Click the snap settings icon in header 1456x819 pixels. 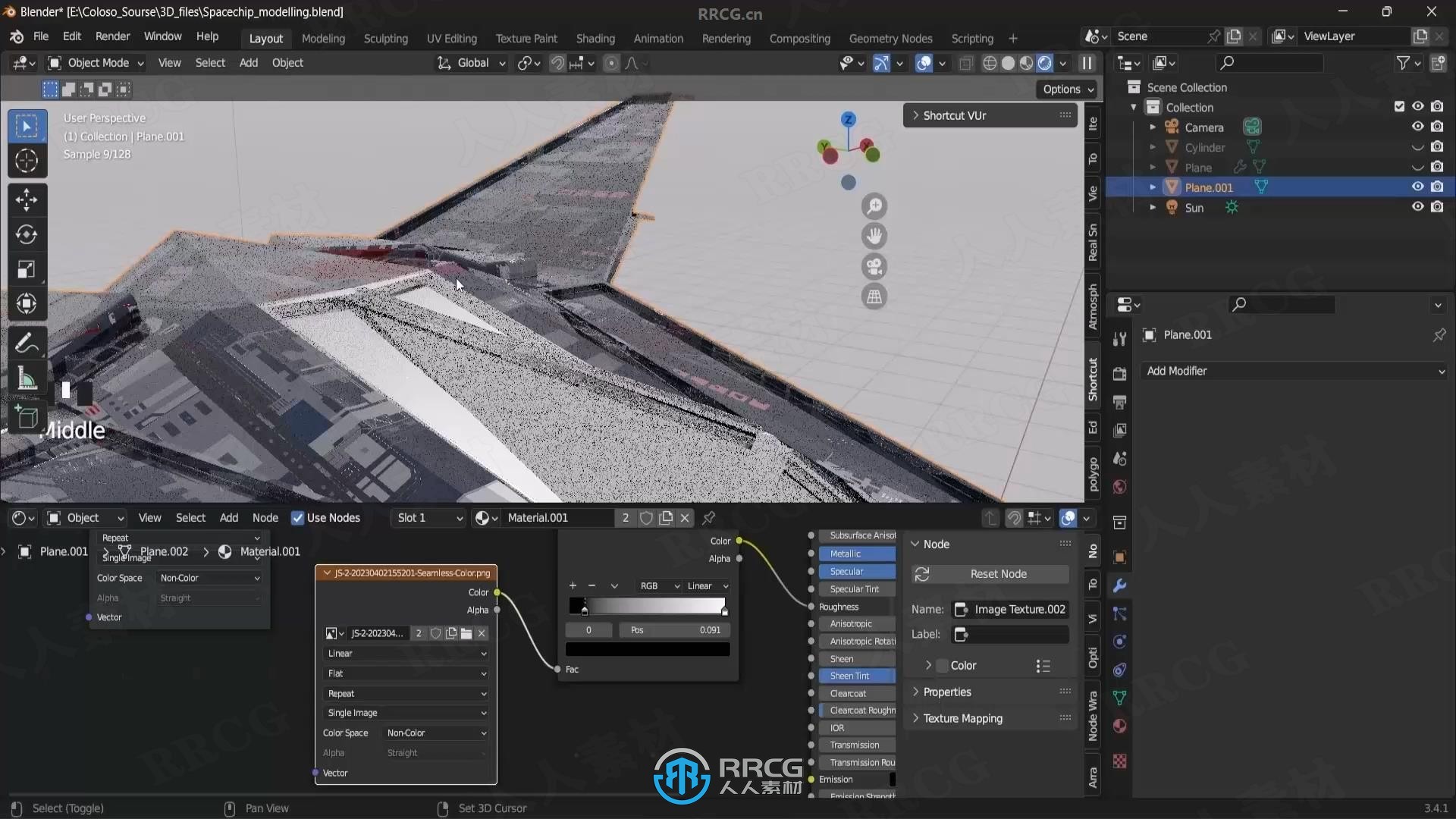coord(590,63)
